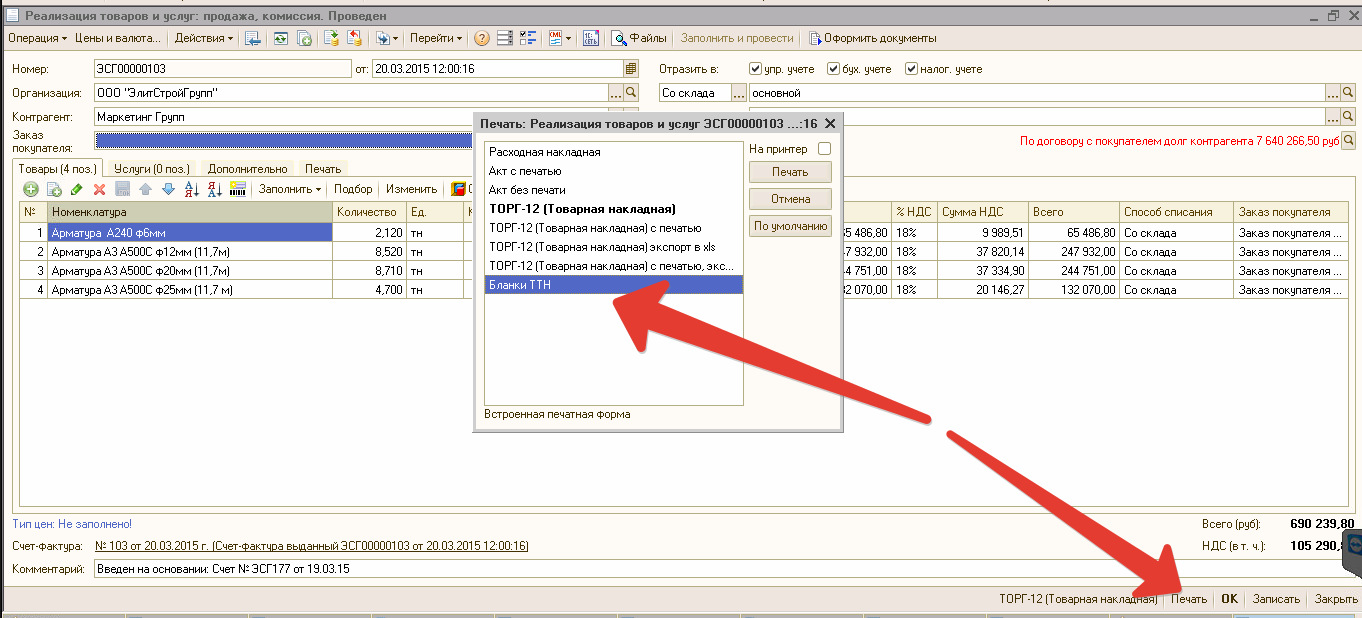Open help via question mark icon
Image resolution: width=1362 pixels, height=618 pixels.
pos(481,39)
